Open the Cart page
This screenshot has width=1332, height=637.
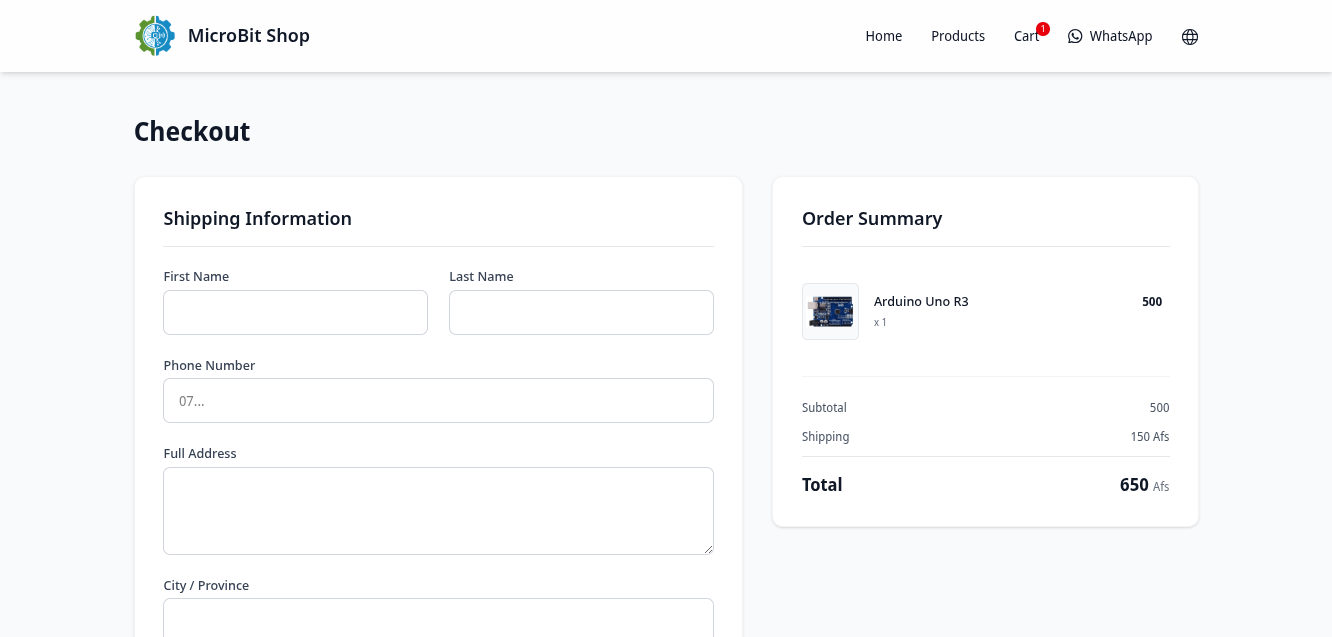(x=1027, y=36)
